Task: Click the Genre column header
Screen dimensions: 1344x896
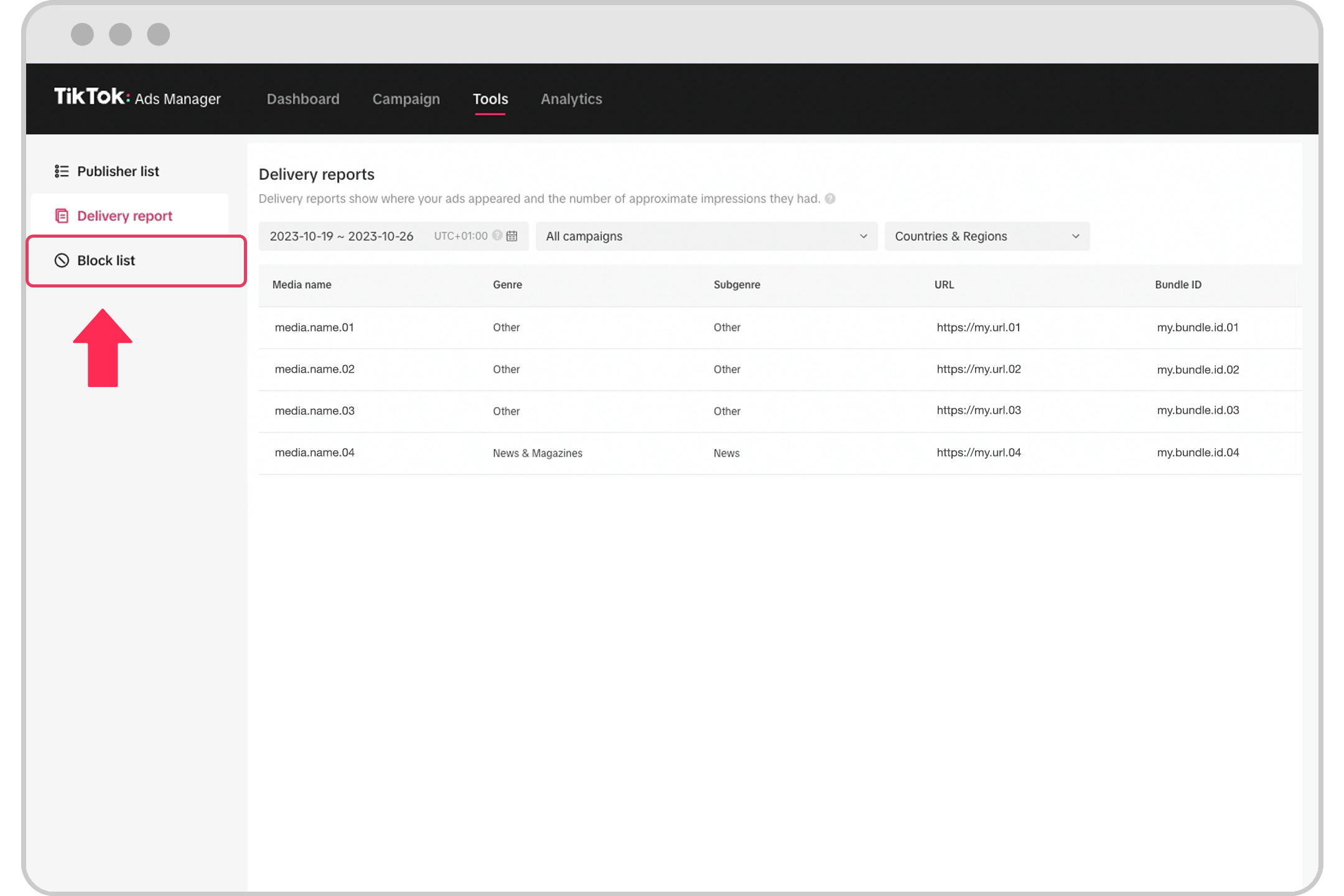Action: pyautogui.click(x=506, y=285)
